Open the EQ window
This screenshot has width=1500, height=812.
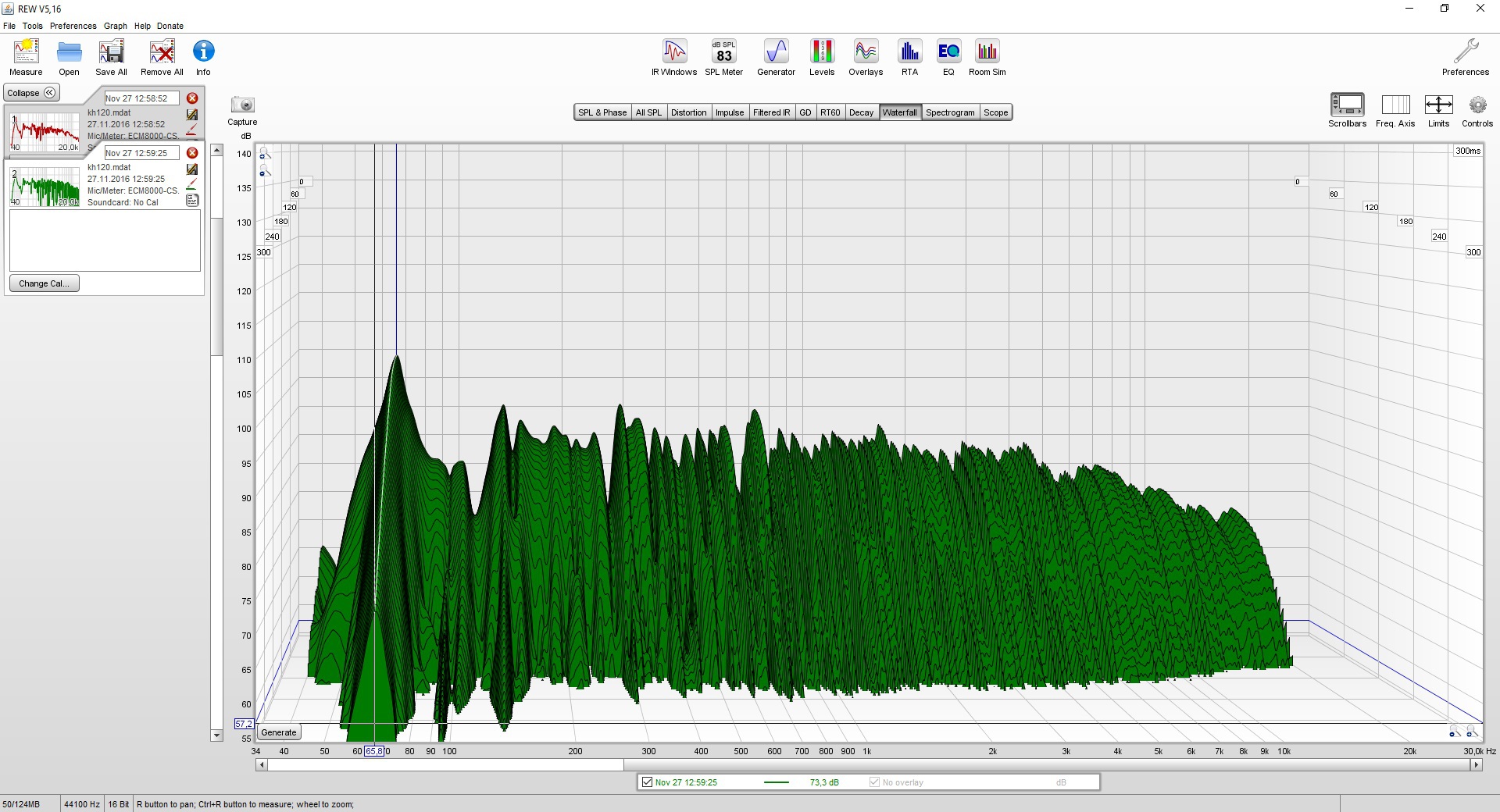(948, 58)
